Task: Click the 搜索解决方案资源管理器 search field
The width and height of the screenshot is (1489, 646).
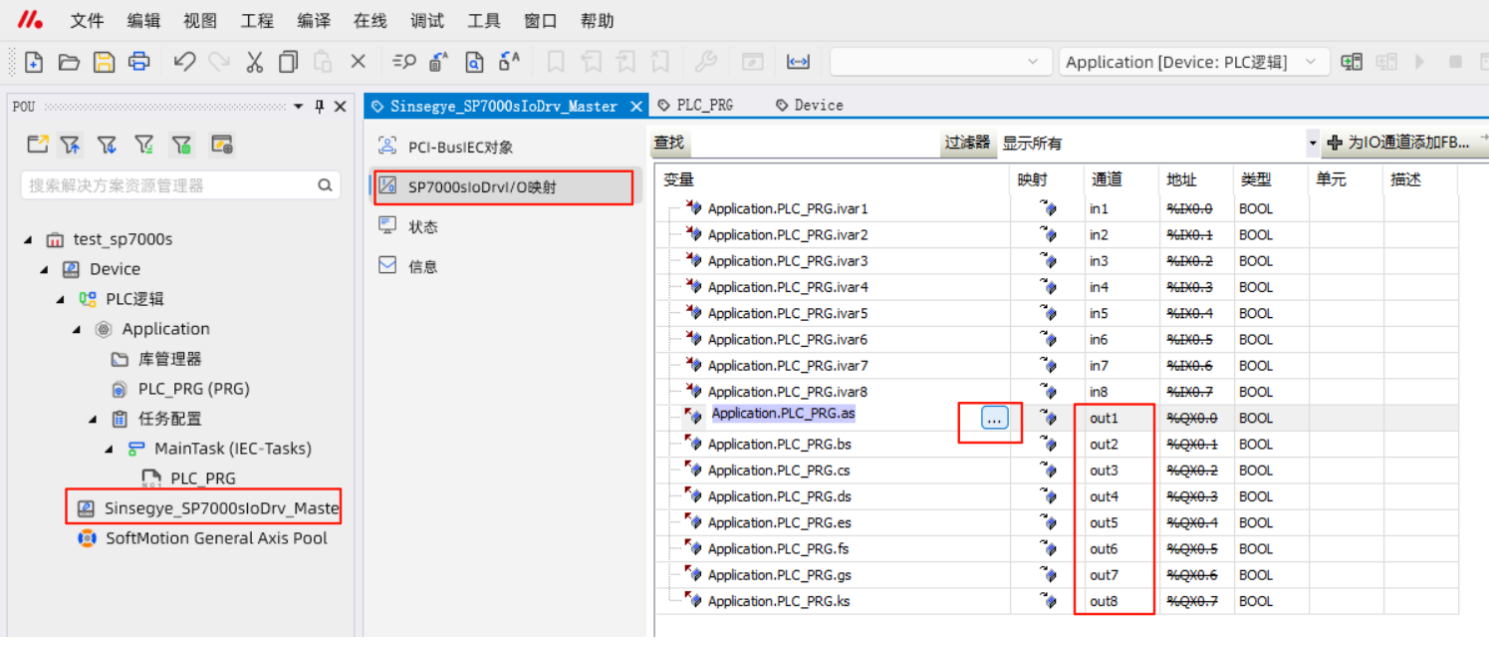Action: click(x=170, y=185)
